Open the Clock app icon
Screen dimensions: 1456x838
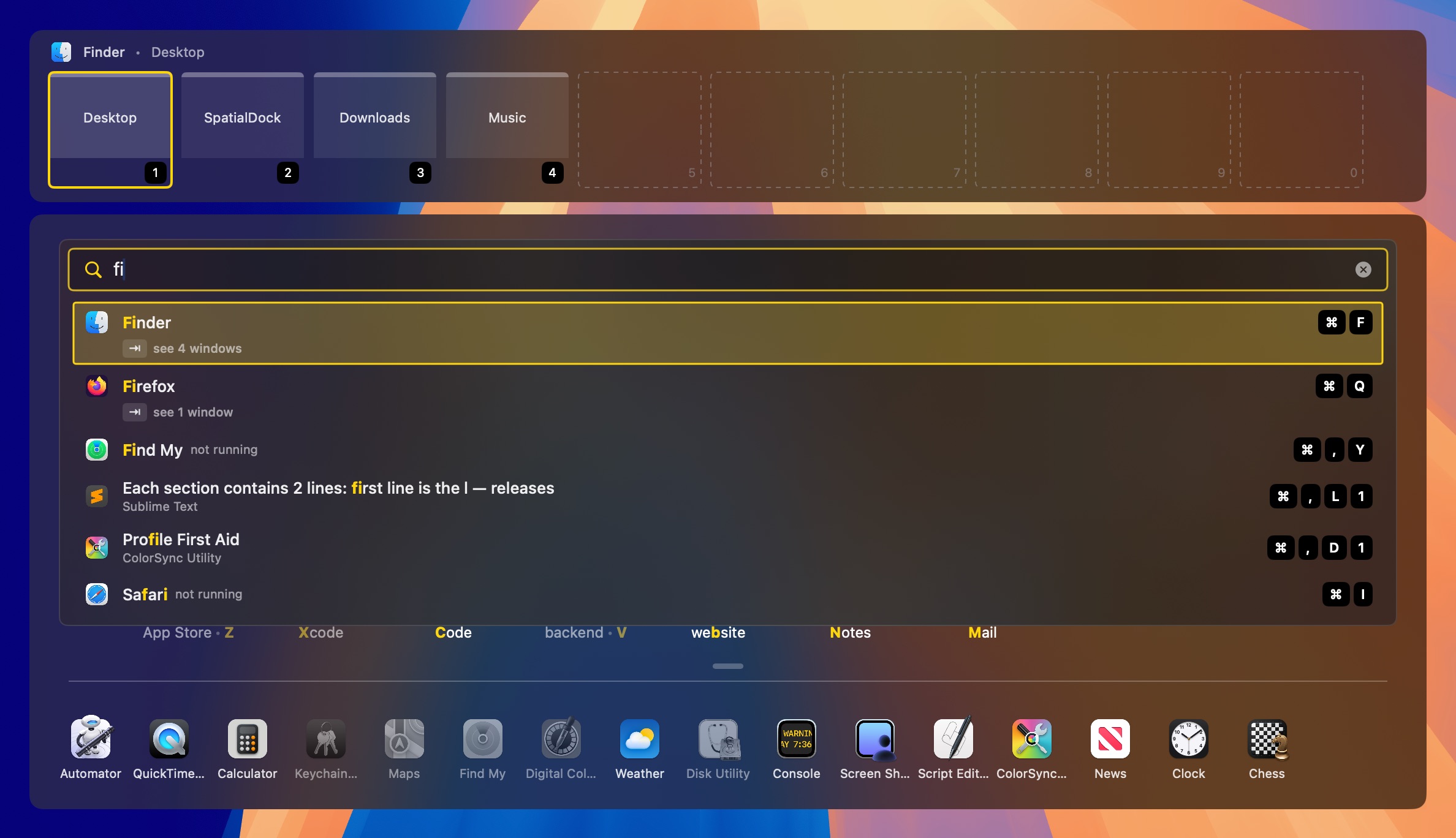(1189, 738)
